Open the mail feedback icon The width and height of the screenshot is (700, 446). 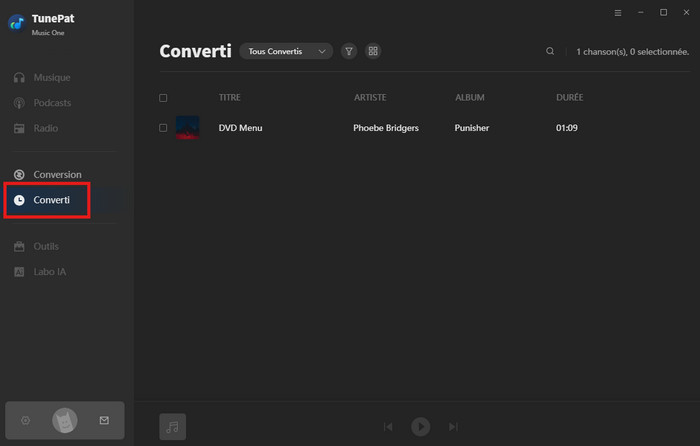point(104,421)
